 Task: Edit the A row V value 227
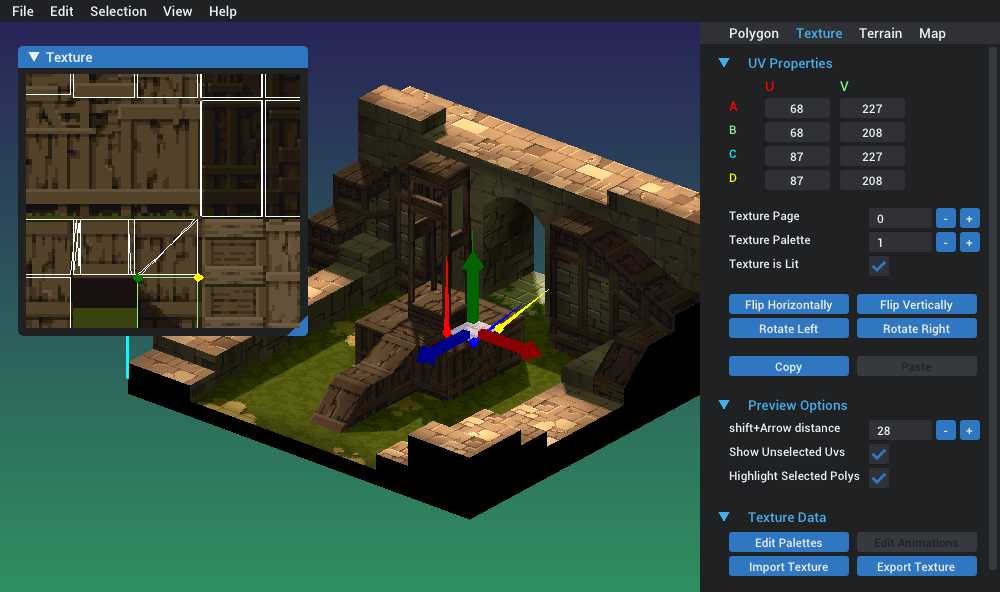point(872,108)
